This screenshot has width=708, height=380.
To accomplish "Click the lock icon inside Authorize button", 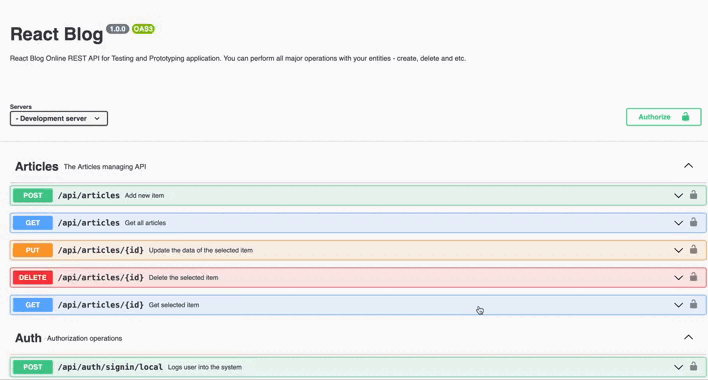I will click(685, 116).
